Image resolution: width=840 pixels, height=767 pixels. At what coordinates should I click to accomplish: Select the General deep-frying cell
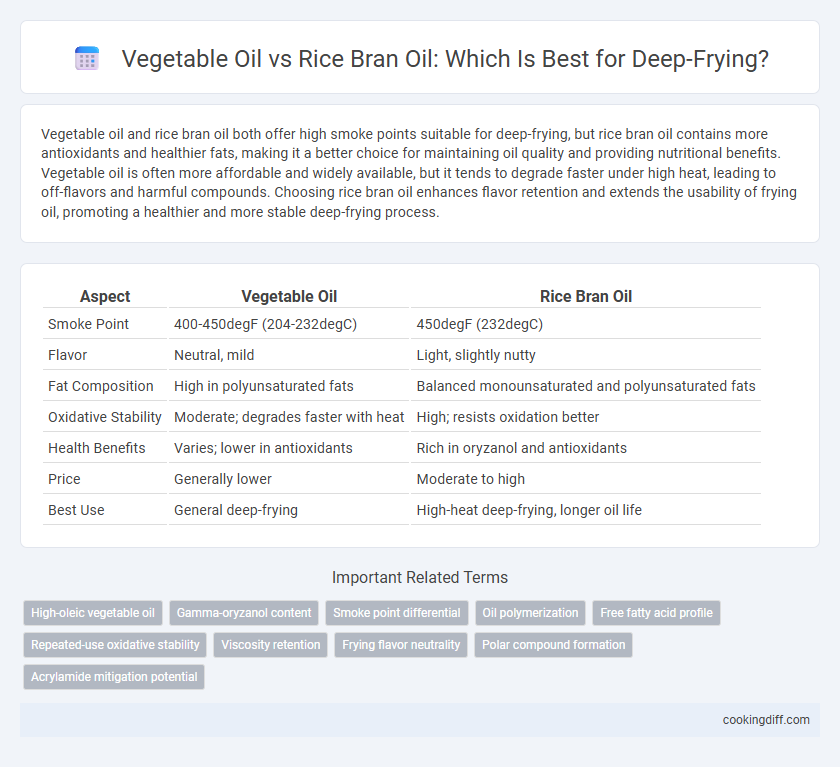coord(289,510)
